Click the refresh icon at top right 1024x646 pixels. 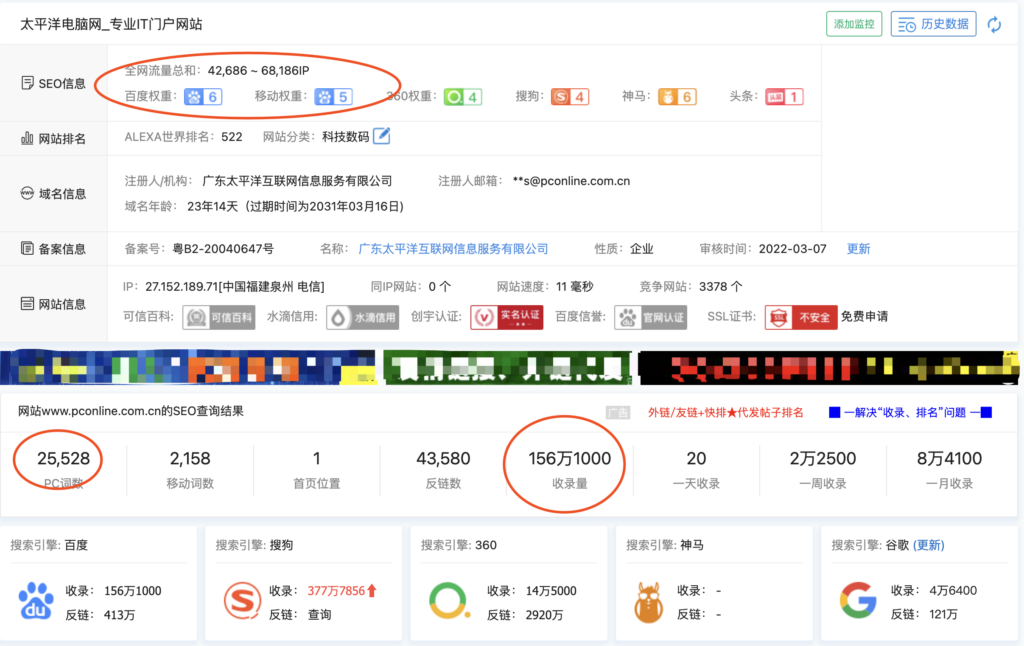point(994,25)
